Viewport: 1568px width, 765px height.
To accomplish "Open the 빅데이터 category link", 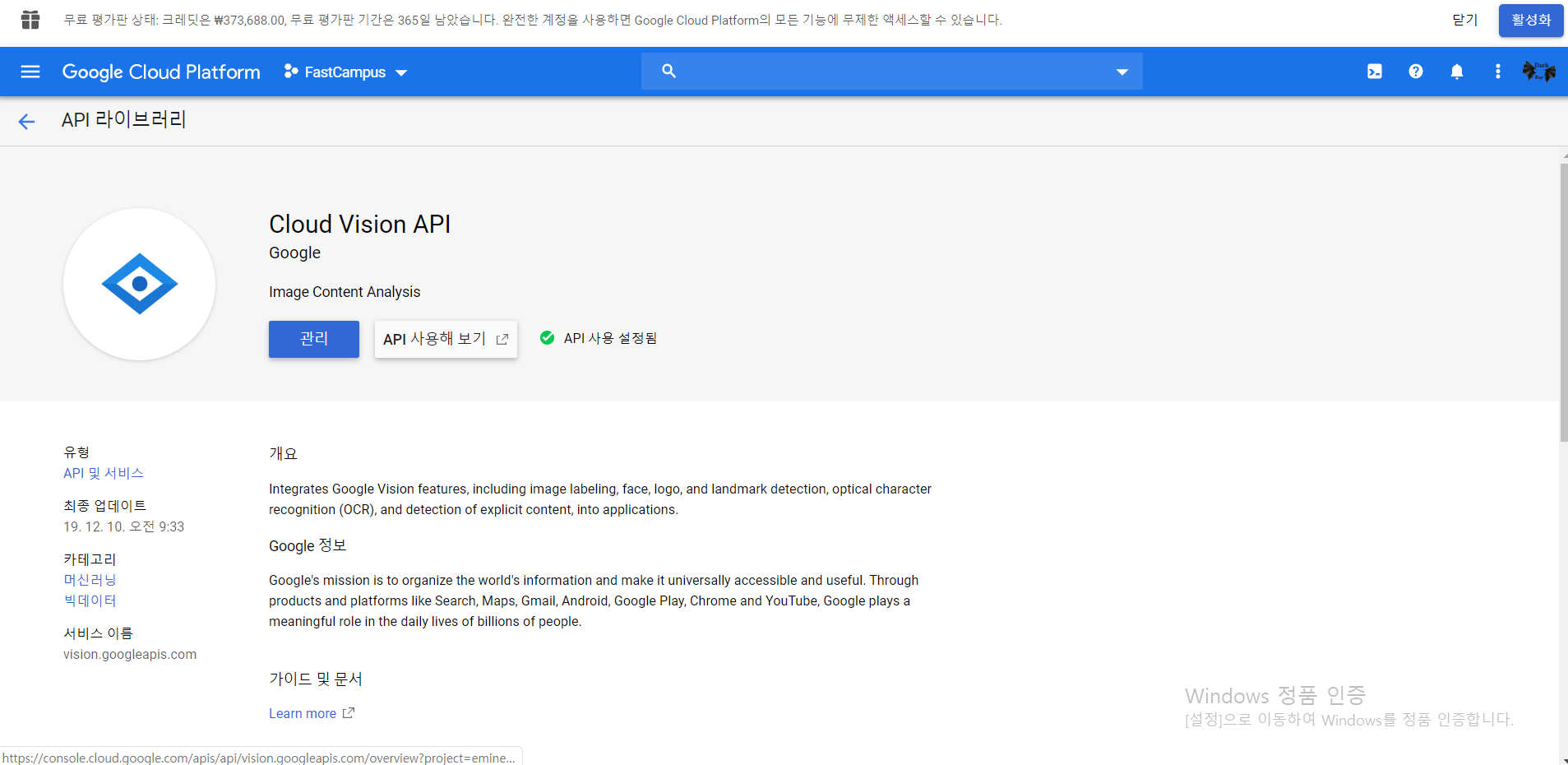I will (90, 600).
